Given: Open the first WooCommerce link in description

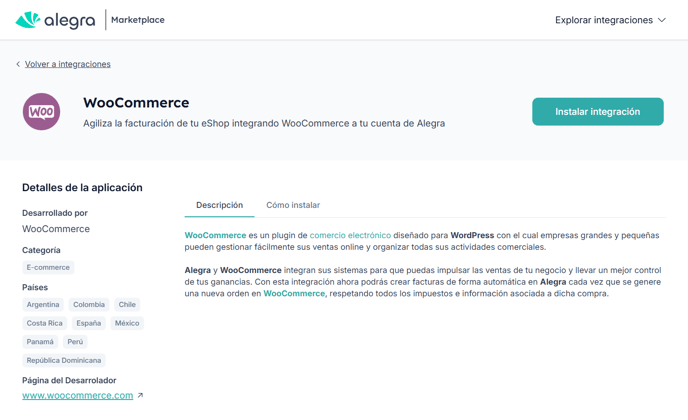Looking at the screenshot, I should [215, 235].
